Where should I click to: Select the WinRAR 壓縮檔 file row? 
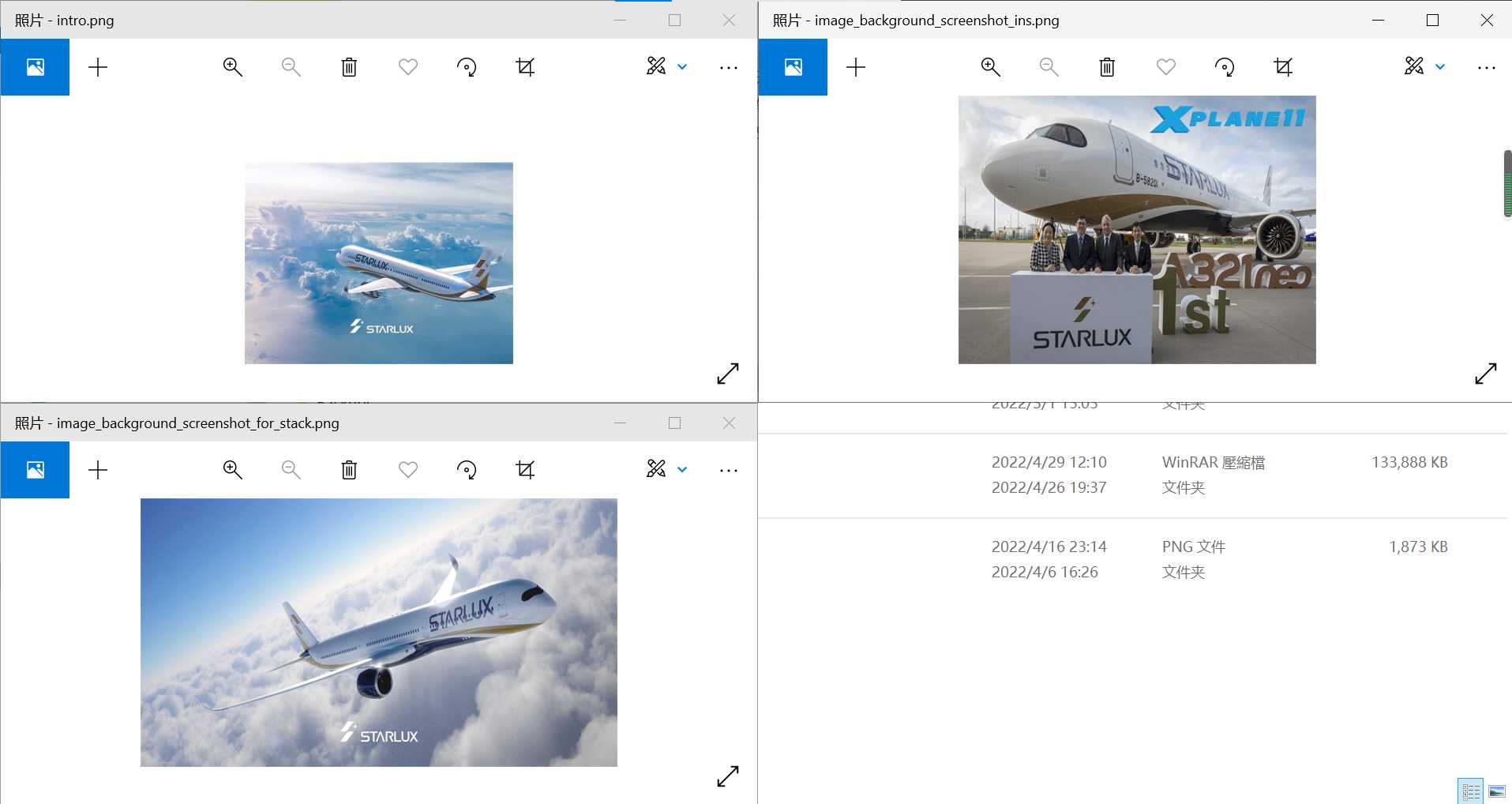click(1134, 462)
